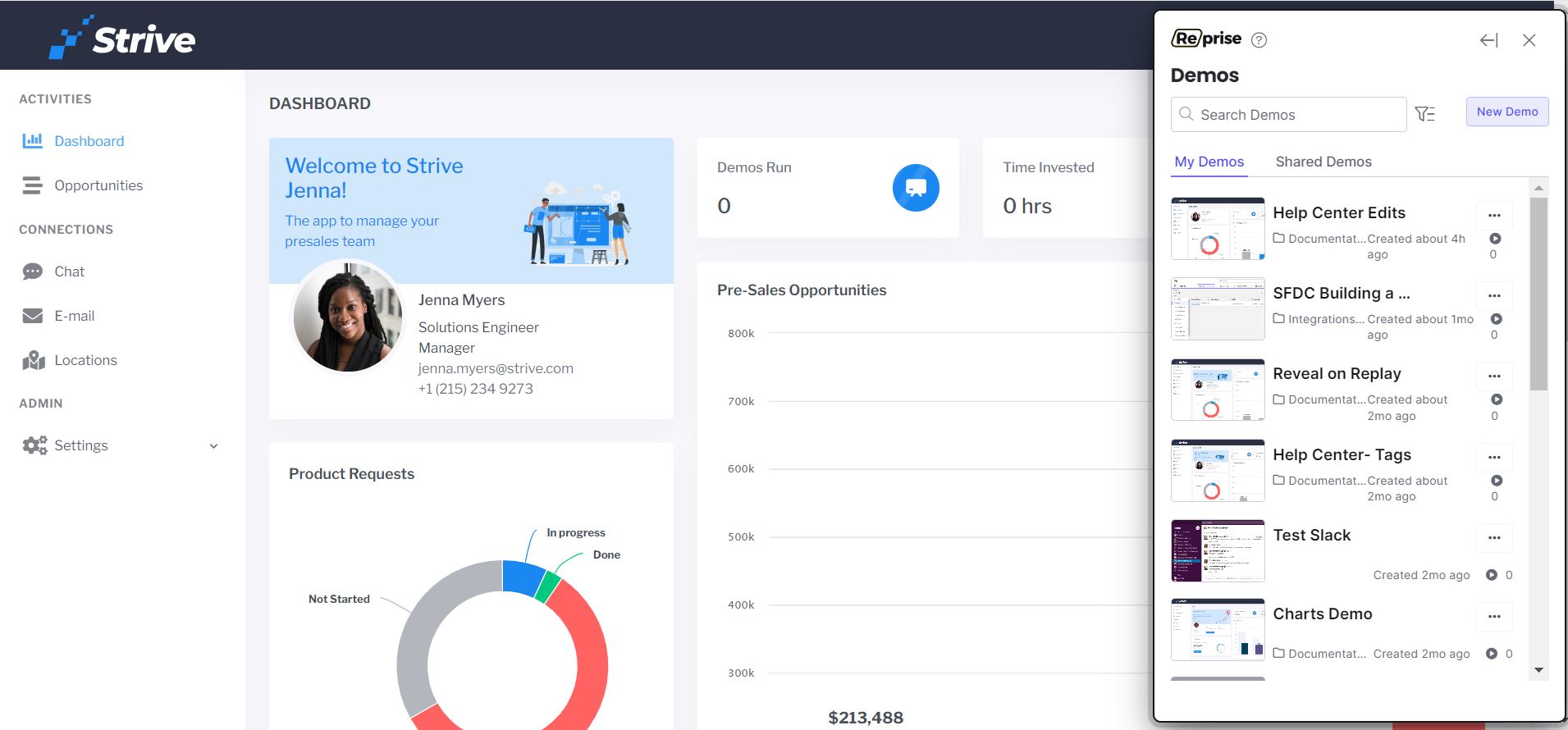Expand the Settings chevron in sidebar

(214, 446)
